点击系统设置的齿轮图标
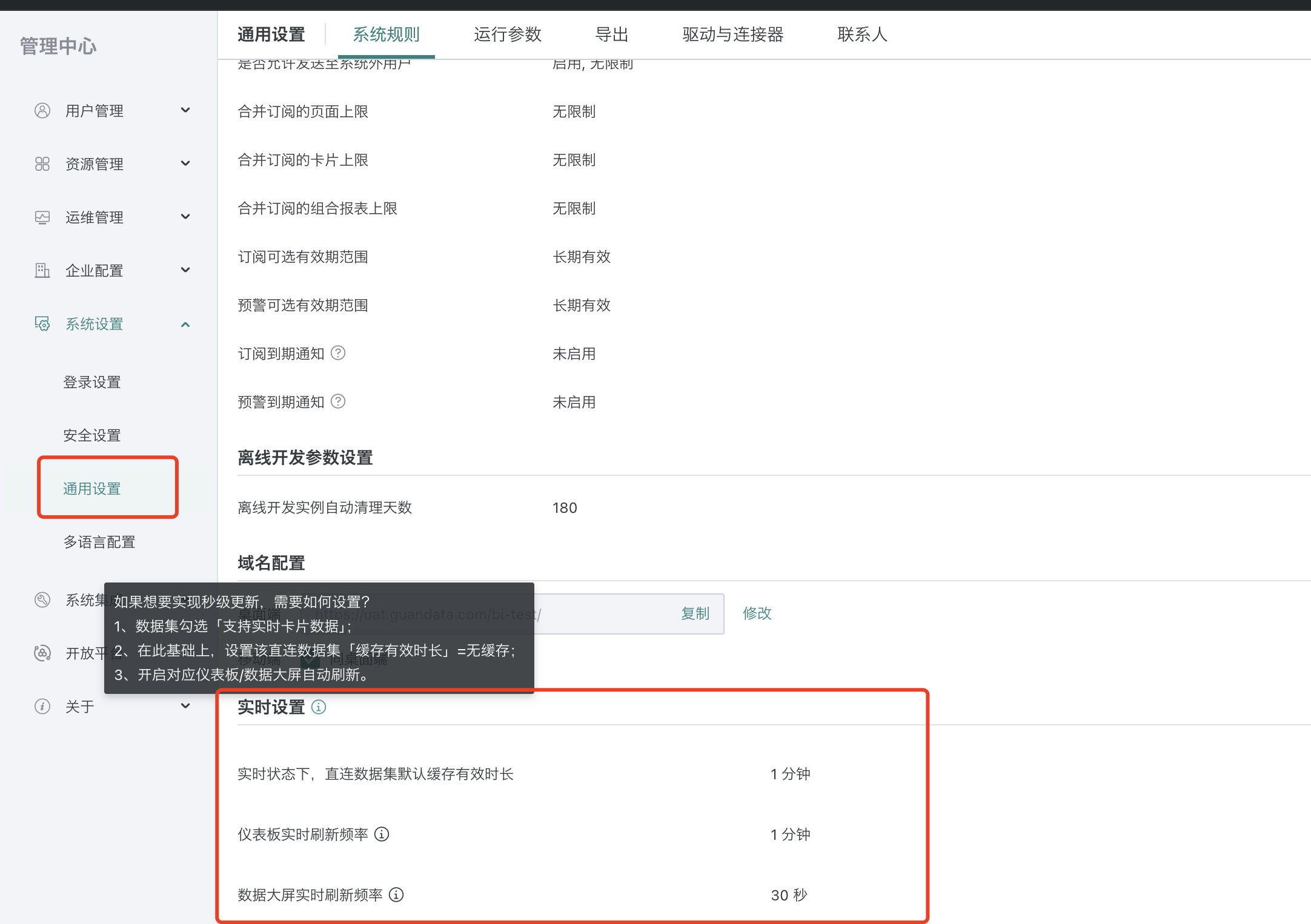Image resolution: width=1311 pixels, height=924 pixels. pos(42,324)
